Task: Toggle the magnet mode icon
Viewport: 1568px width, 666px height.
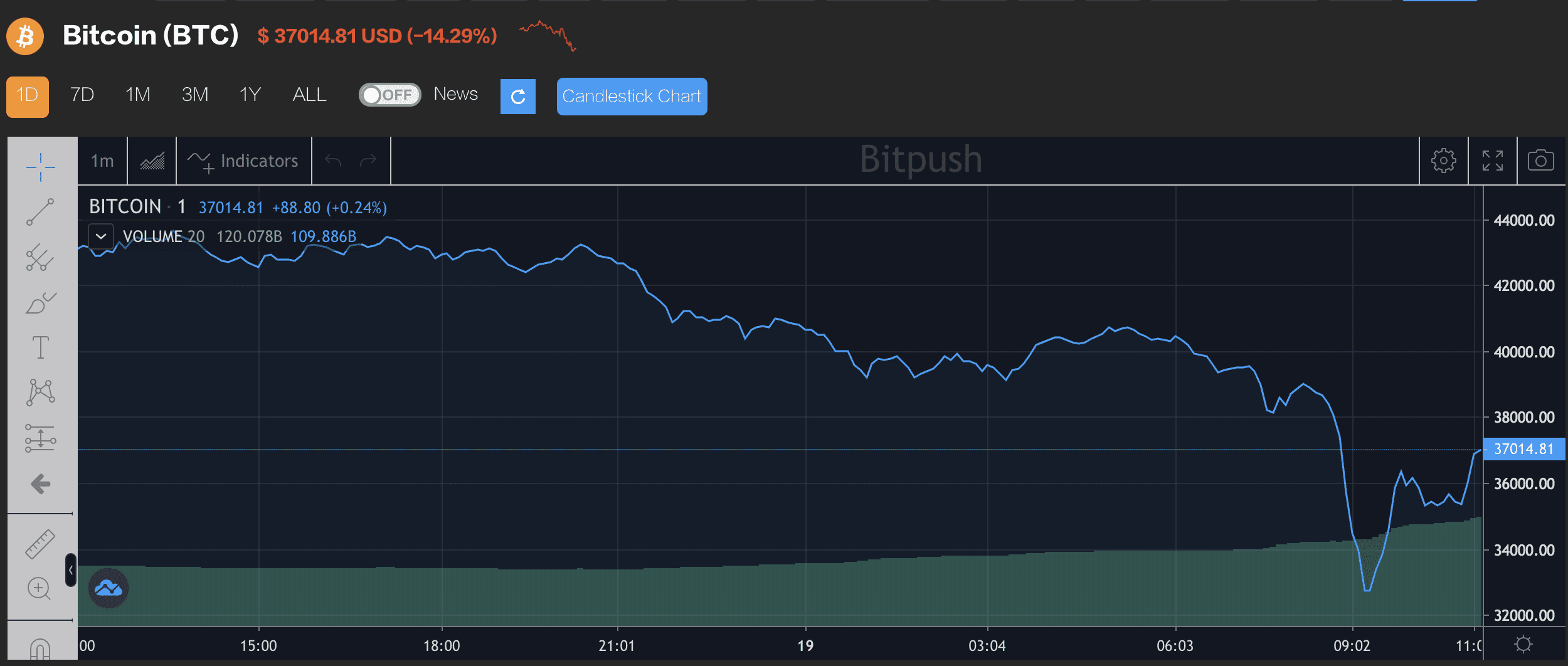Action: [41, 648]
